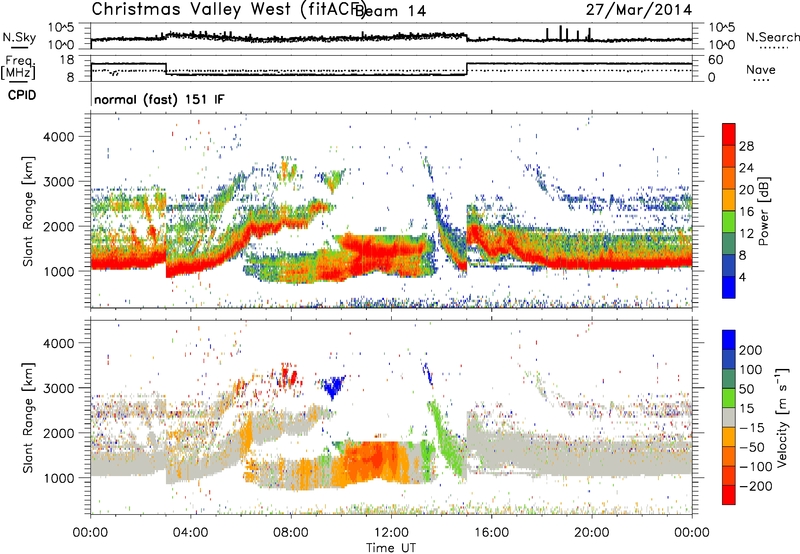Click the gray −15 to 15 Velocity swatch

tap(729, 417)
